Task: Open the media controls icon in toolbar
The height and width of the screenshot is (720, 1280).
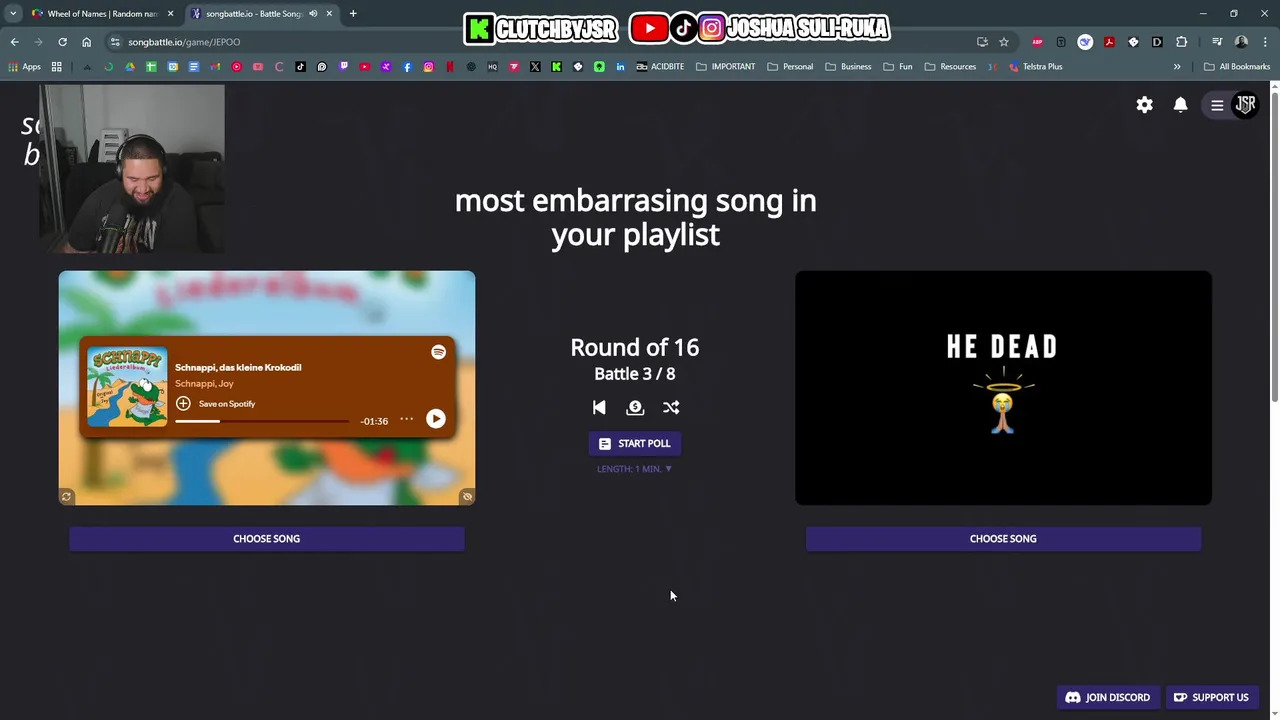Action: click(x=1217, y=42)
